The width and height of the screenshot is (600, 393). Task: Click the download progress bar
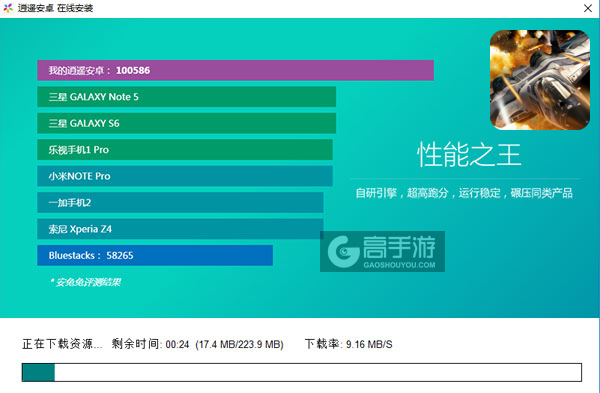302,372
